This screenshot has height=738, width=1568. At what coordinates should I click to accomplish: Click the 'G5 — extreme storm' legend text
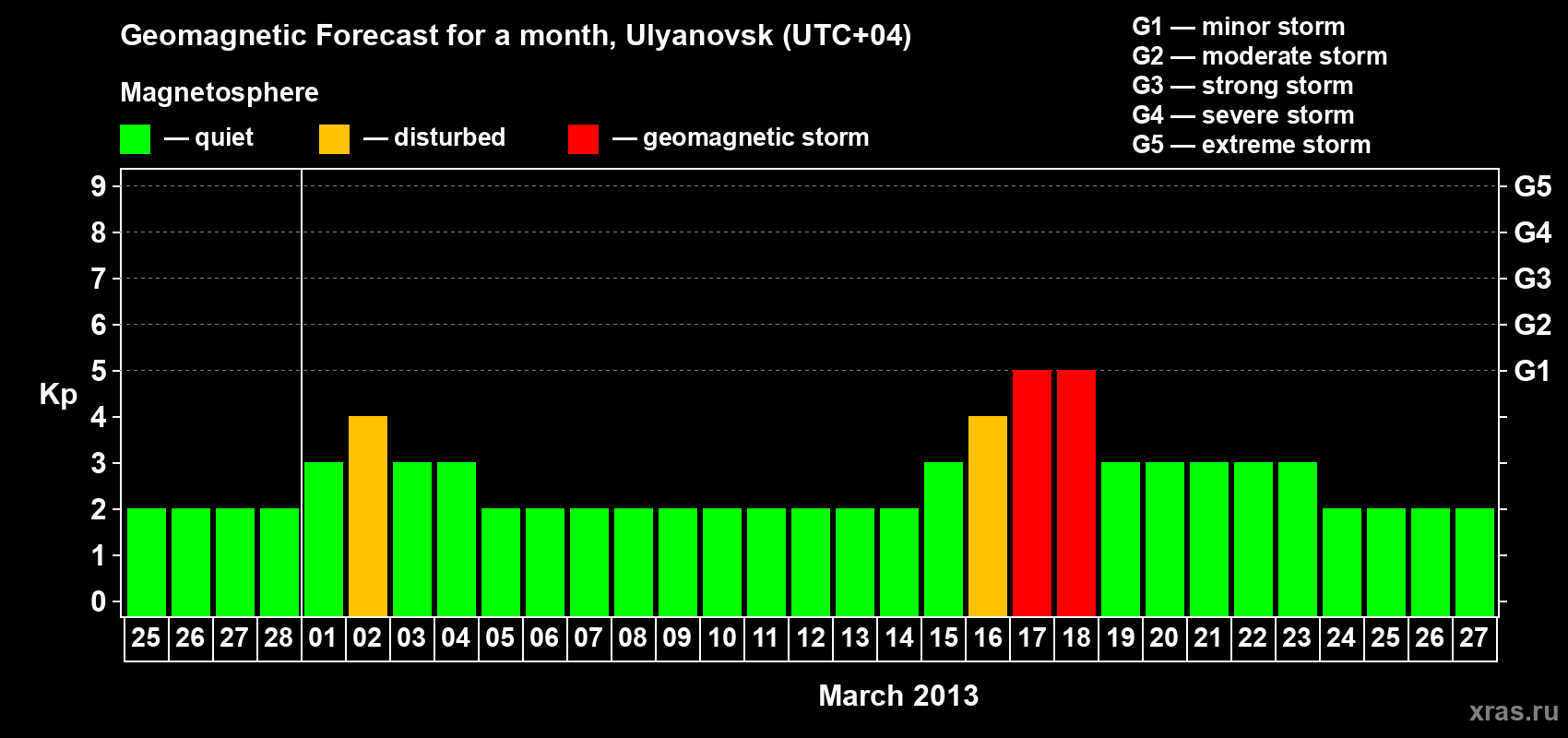tap(1252, 145)
